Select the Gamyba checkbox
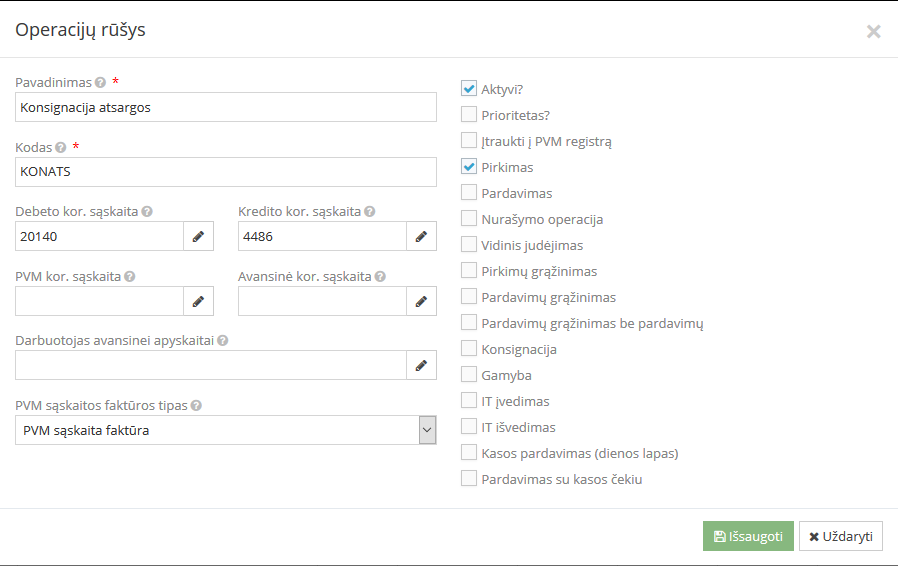This screenshot has width=898, height=566. [469, 375]
